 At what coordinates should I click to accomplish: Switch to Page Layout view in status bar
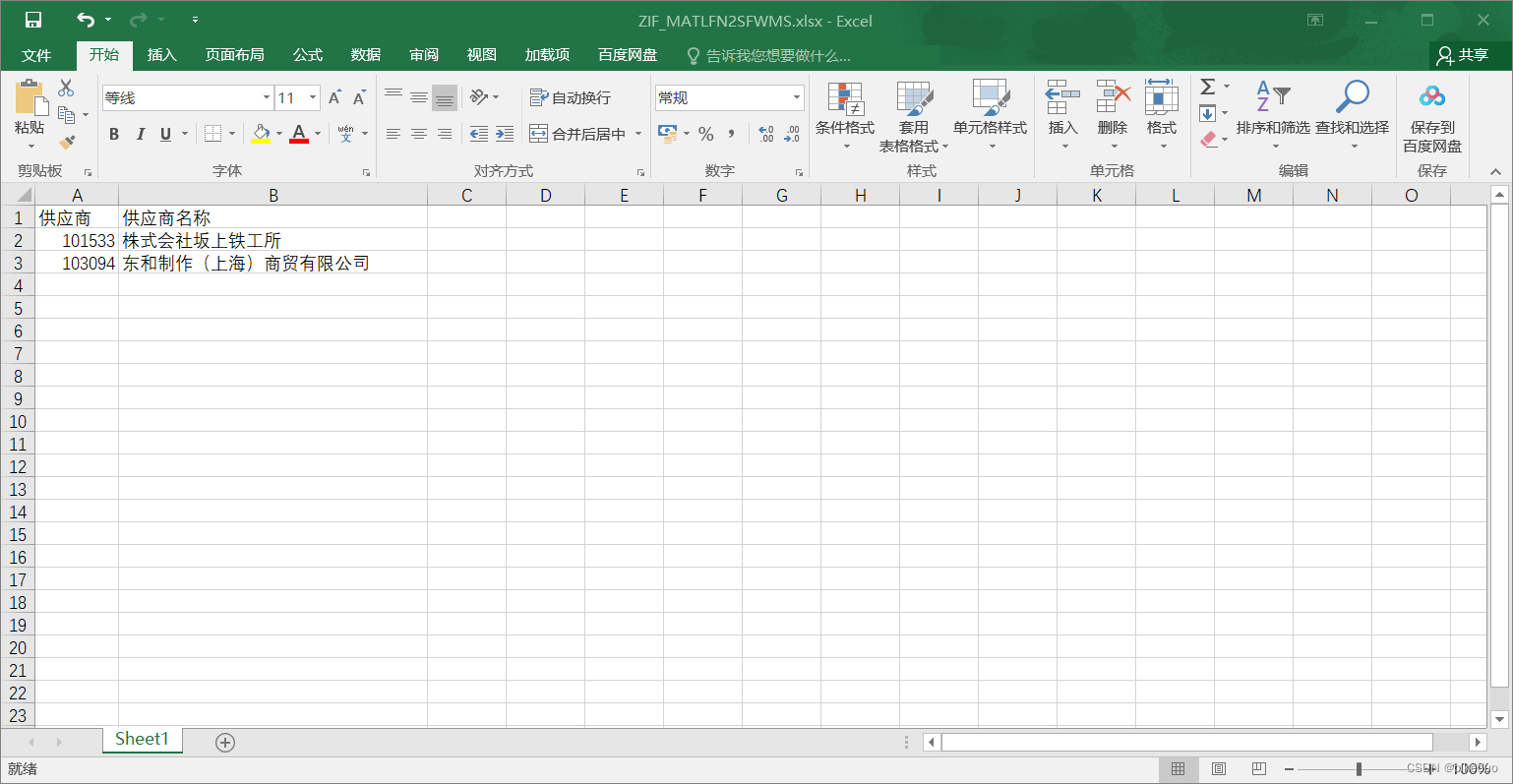click(1219, 769)
